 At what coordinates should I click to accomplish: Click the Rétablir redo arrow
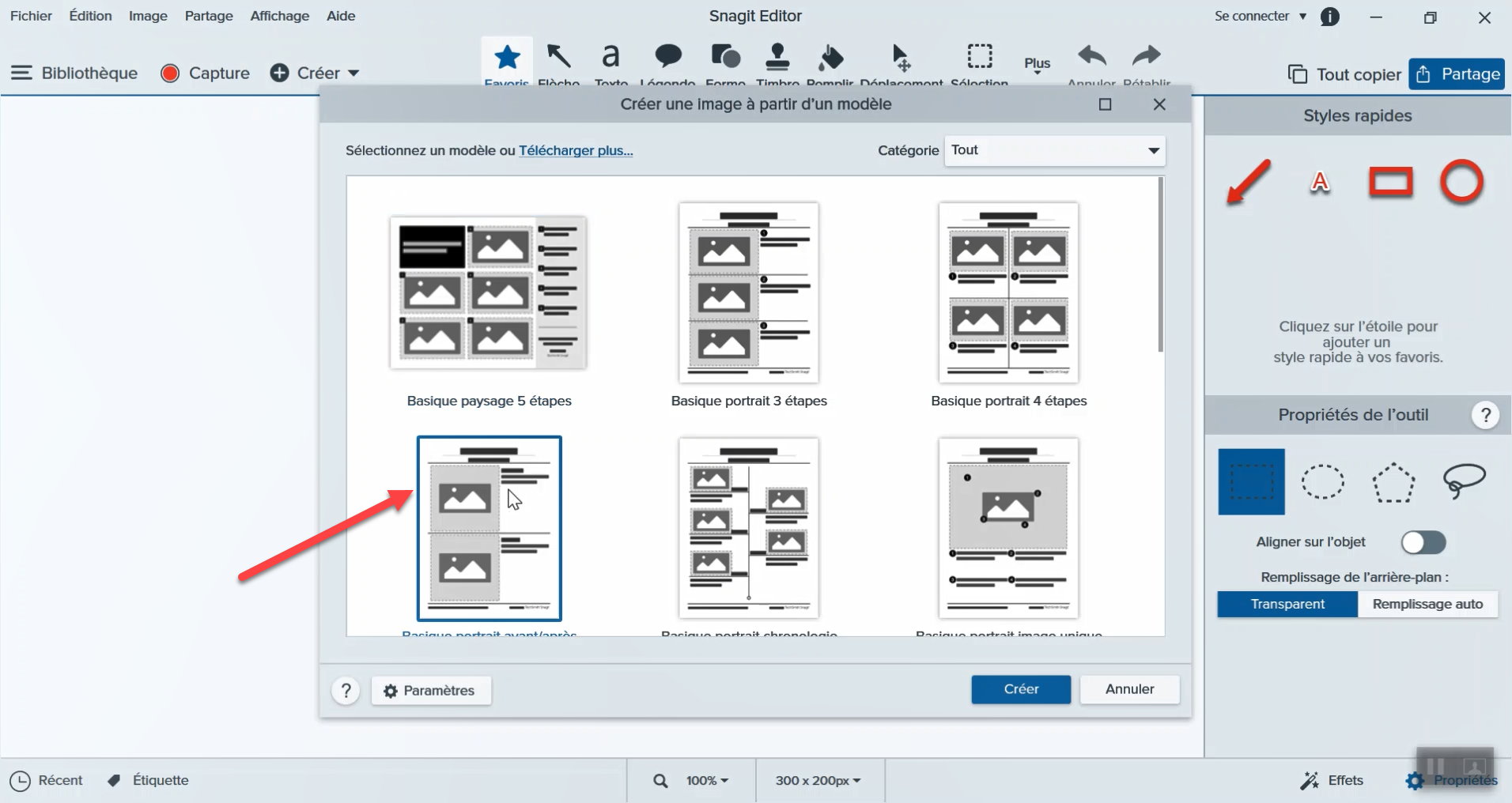coord(1147,58)
